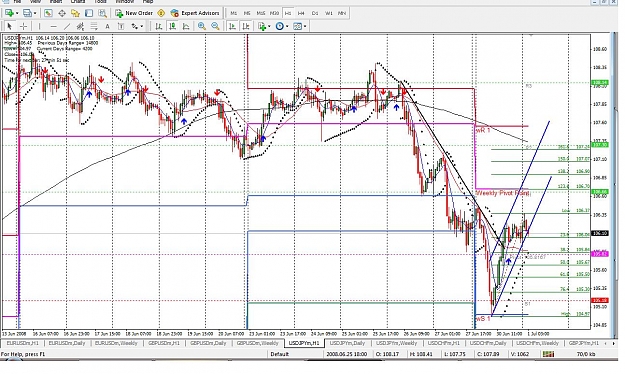Open the Profiles toolbar icon
The width and height of the screenshot is (625, 374).
tap(27, 13)
